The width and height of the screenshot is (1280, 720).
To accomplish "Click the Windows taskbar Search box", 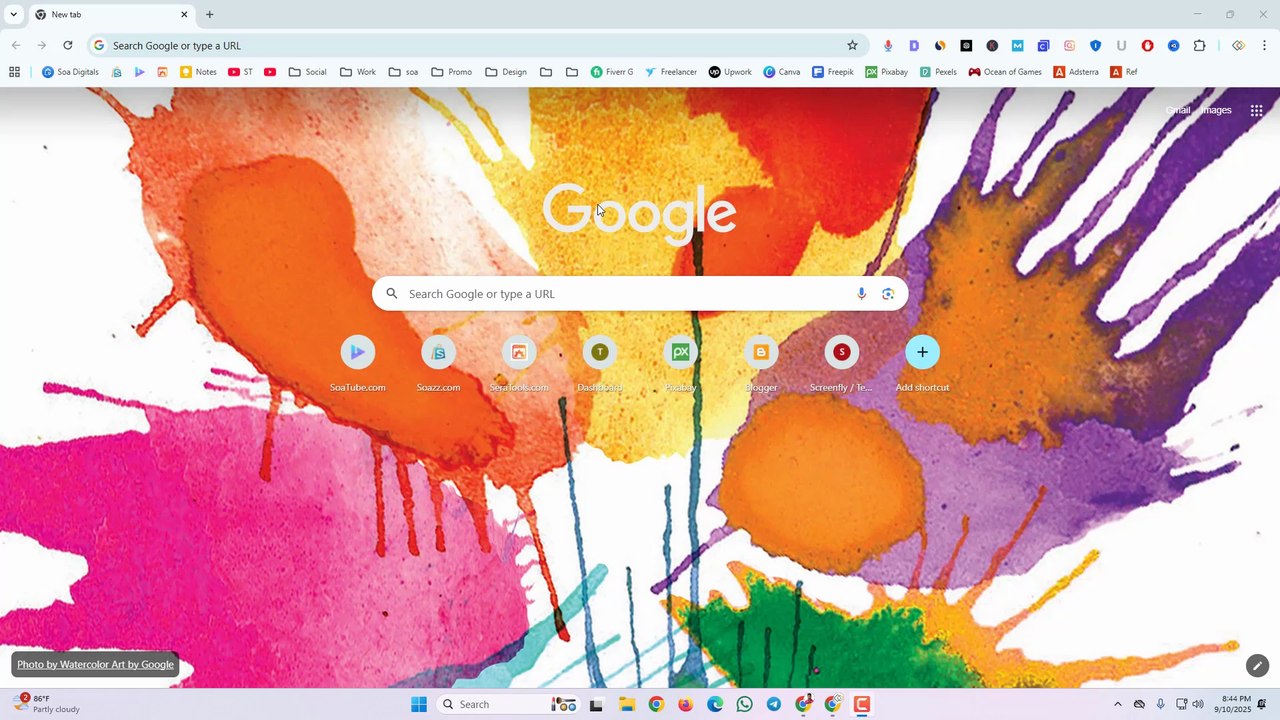I will 509,704.
